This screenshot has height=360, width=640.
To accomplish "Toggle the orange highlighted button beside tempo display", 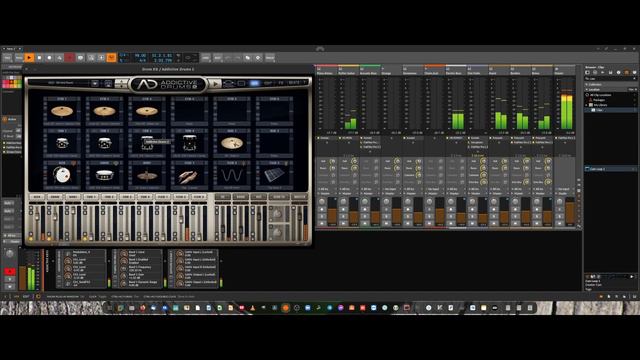I will coord(111,58).
